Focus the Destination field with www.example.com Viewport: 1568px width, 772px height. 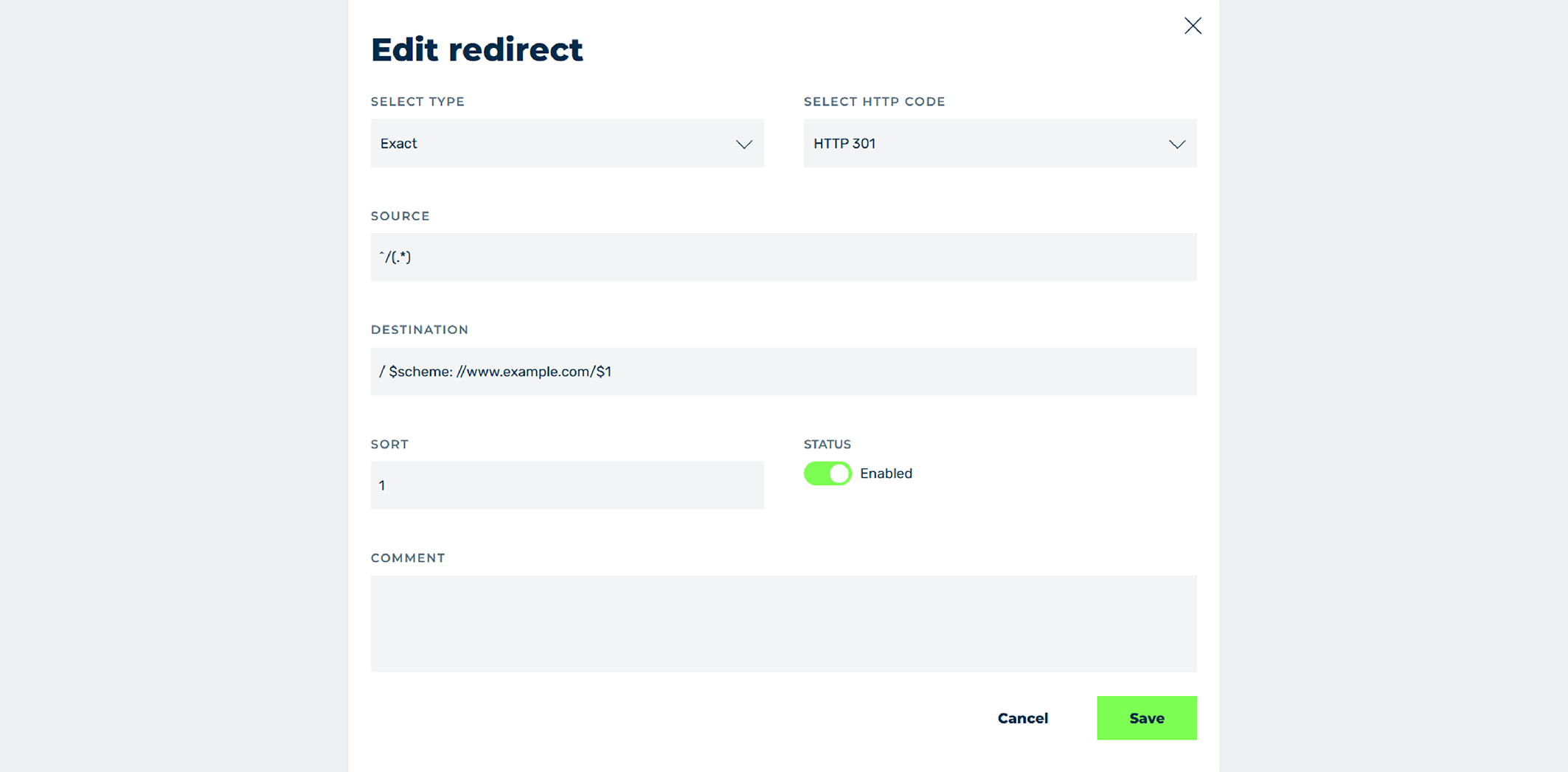point(784,372)
